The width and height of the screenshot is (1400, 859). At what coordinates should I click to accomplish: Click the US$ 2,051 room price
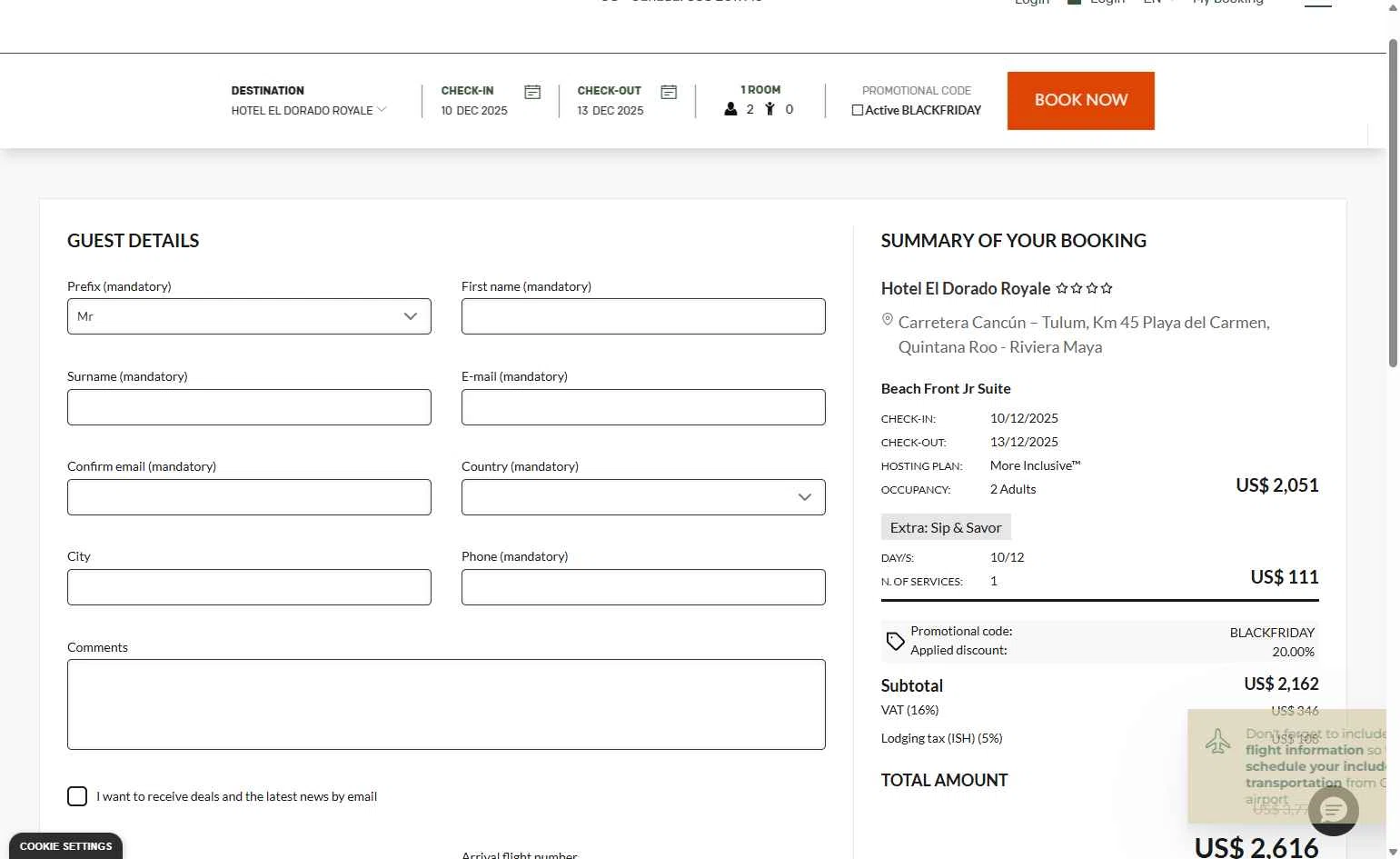coord(1277,485)
